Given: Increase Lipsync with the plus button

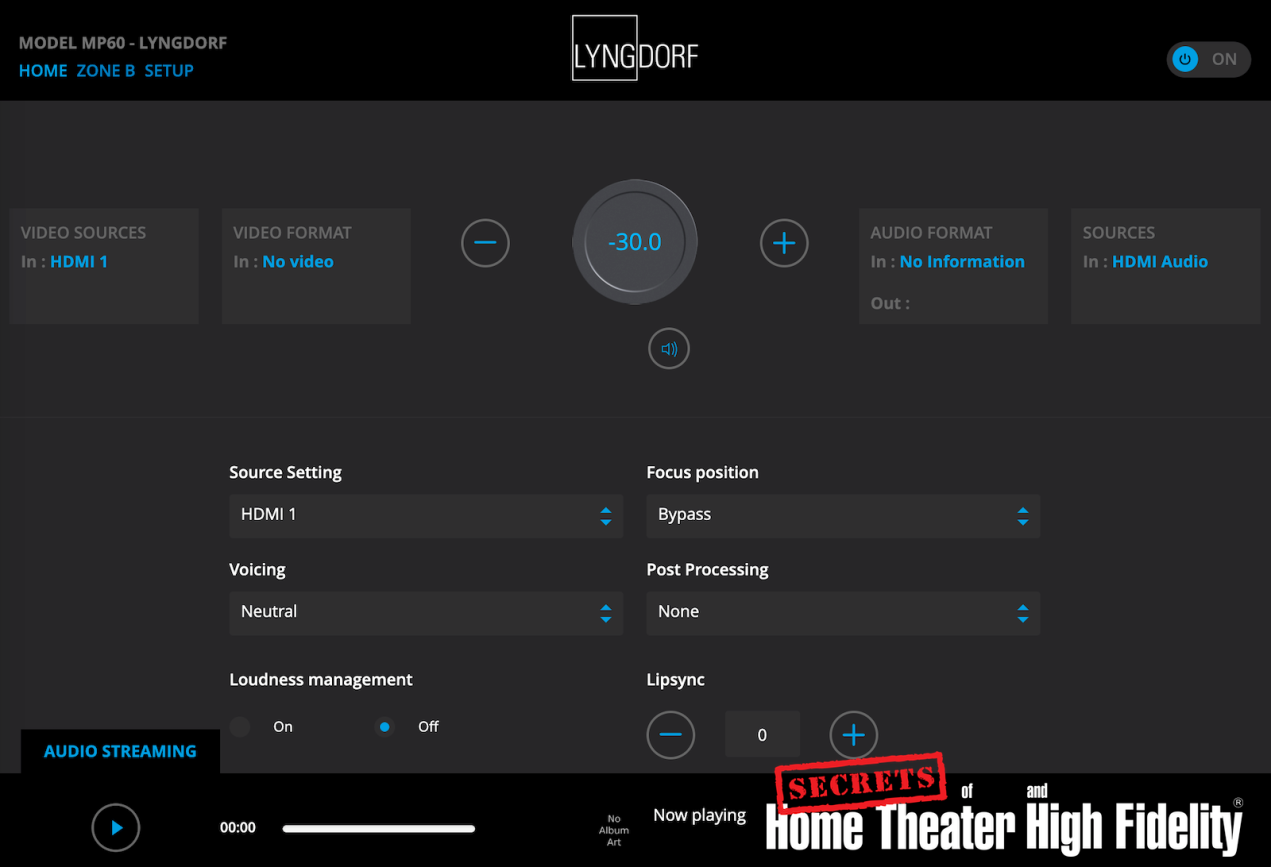Looking at the screenshot, I should click(853, 735).
